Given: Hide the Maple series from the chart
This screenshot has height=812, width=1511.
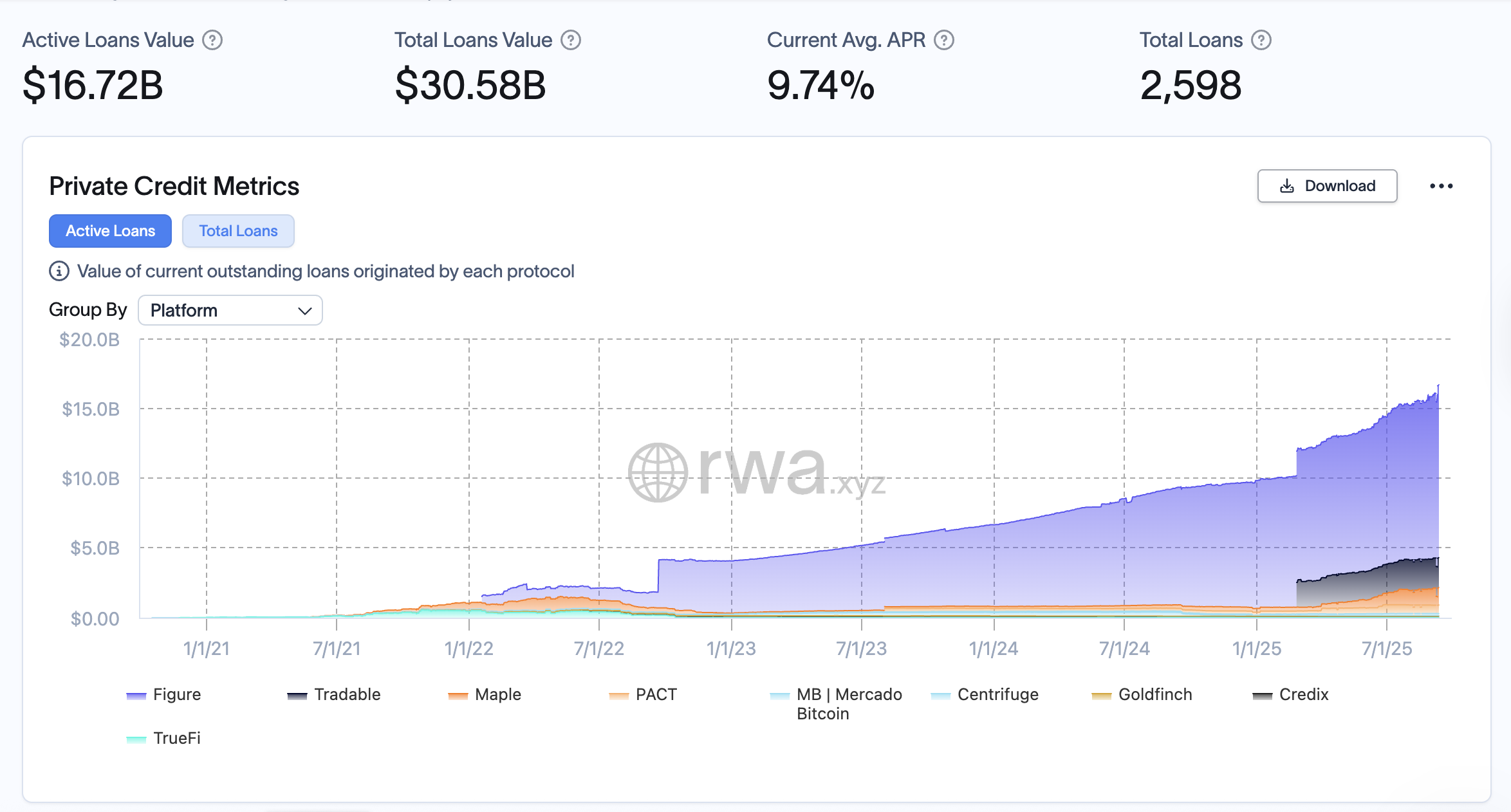Looking at the screenshot, I should [x=497, y=694].
